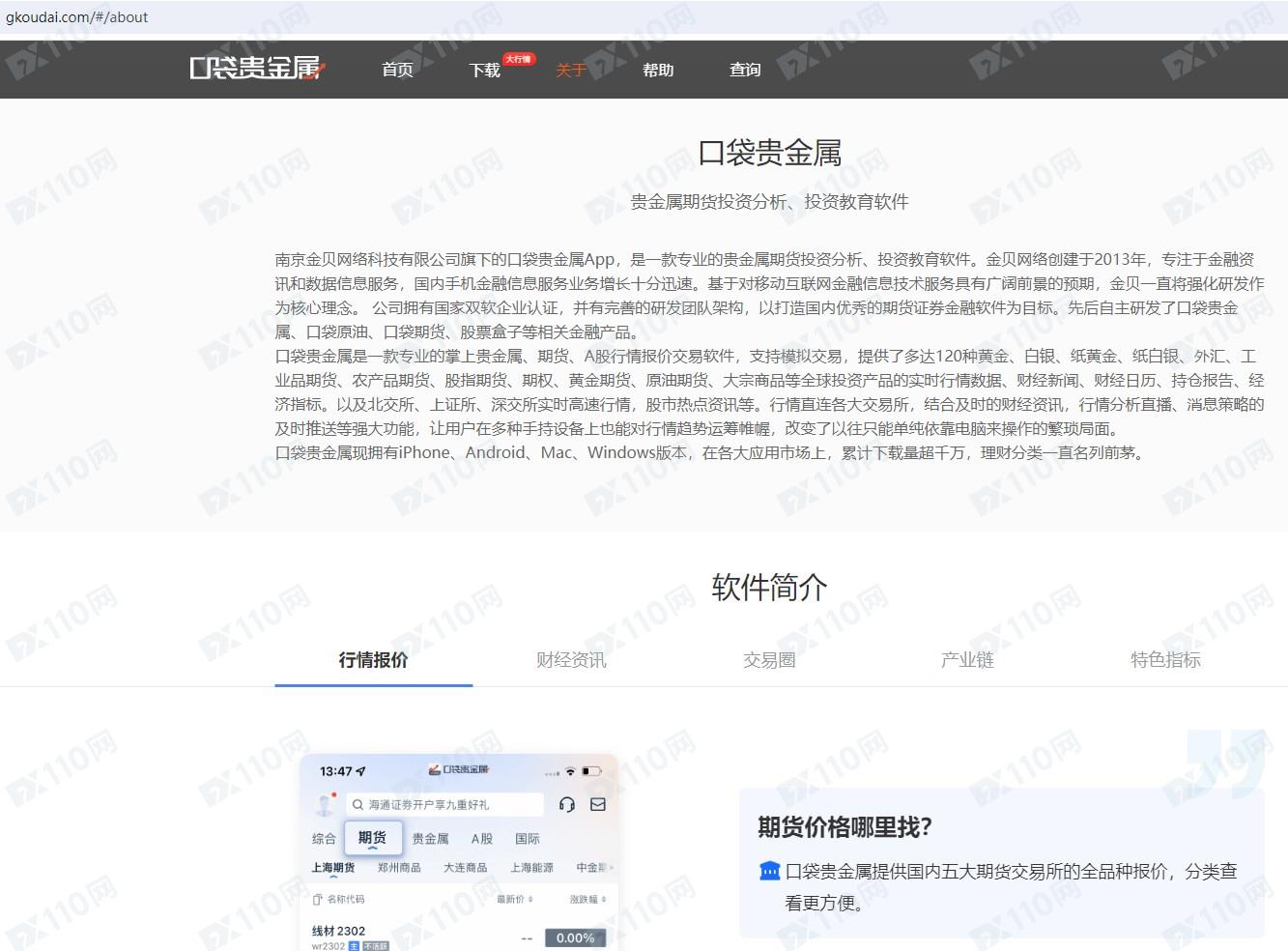
Task: Go to 下载 in top navigation
Action: coord(485,70)
